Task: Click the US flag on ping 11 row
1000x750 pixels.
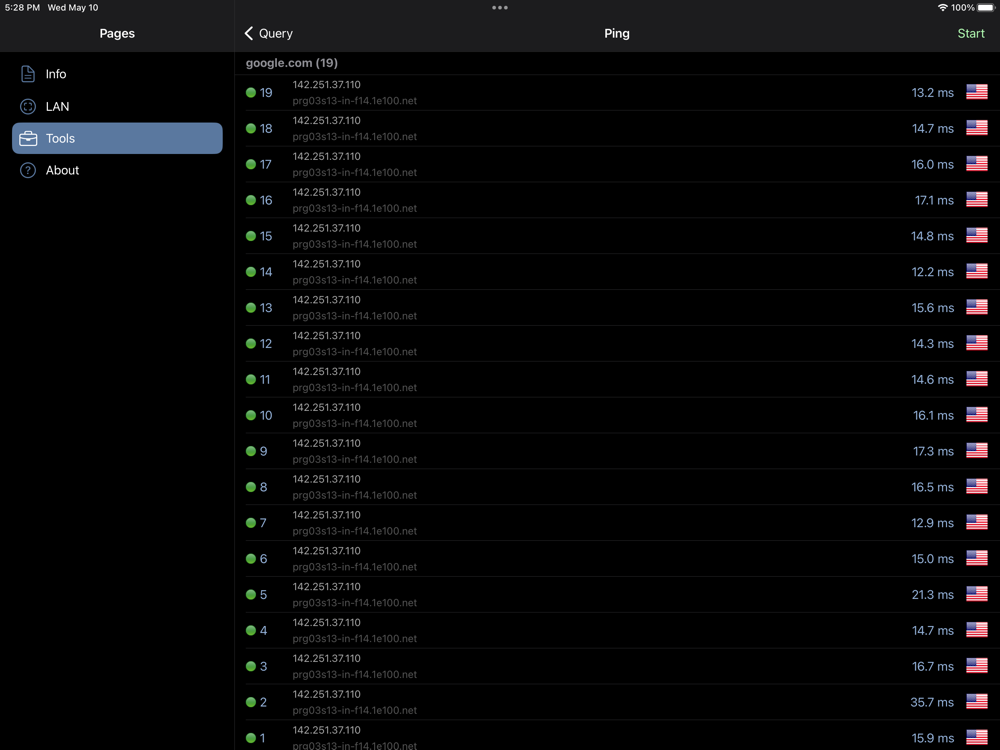Action: (976, 379)
